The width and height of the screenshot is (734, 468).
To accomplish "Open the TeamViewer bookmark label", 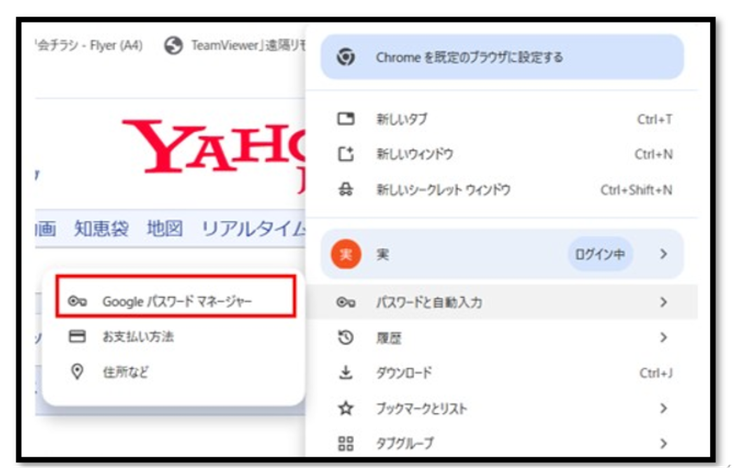I will (x=248, y=45).
